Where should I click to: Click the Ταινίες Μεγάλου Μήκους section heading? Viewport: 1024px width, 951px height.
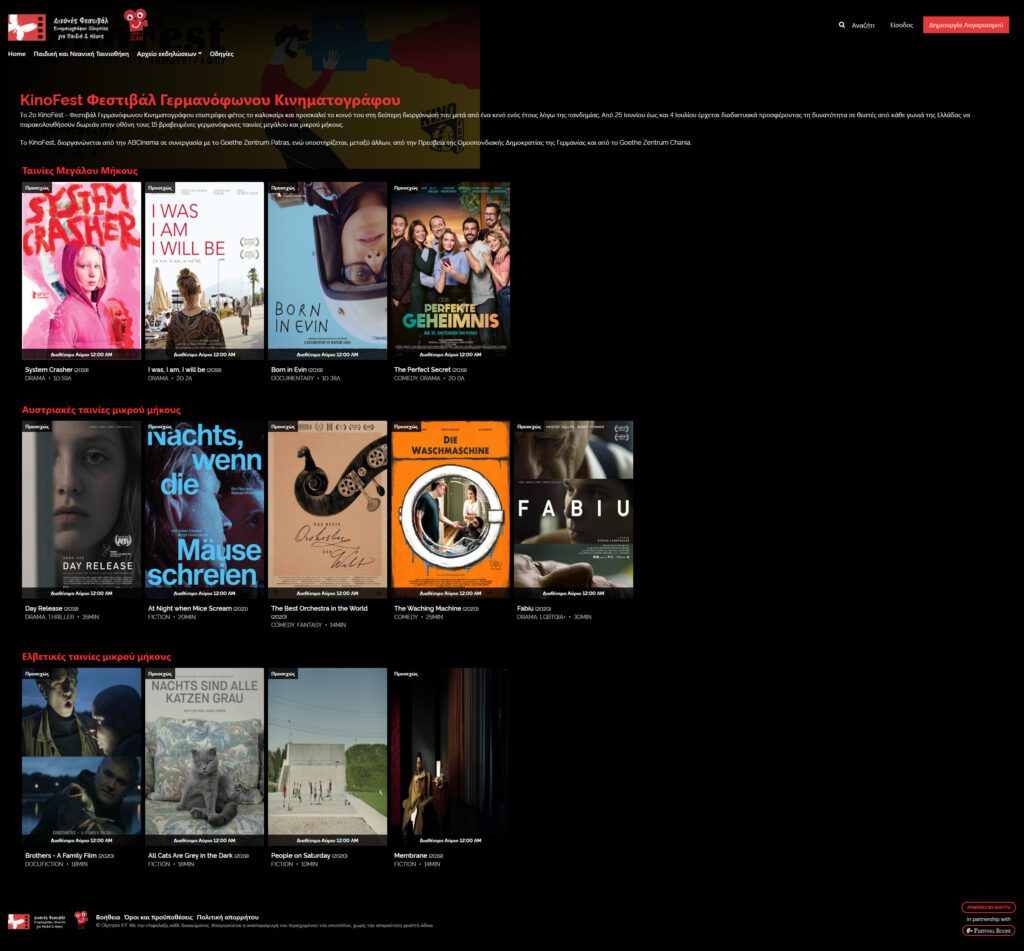coord(80,170)
